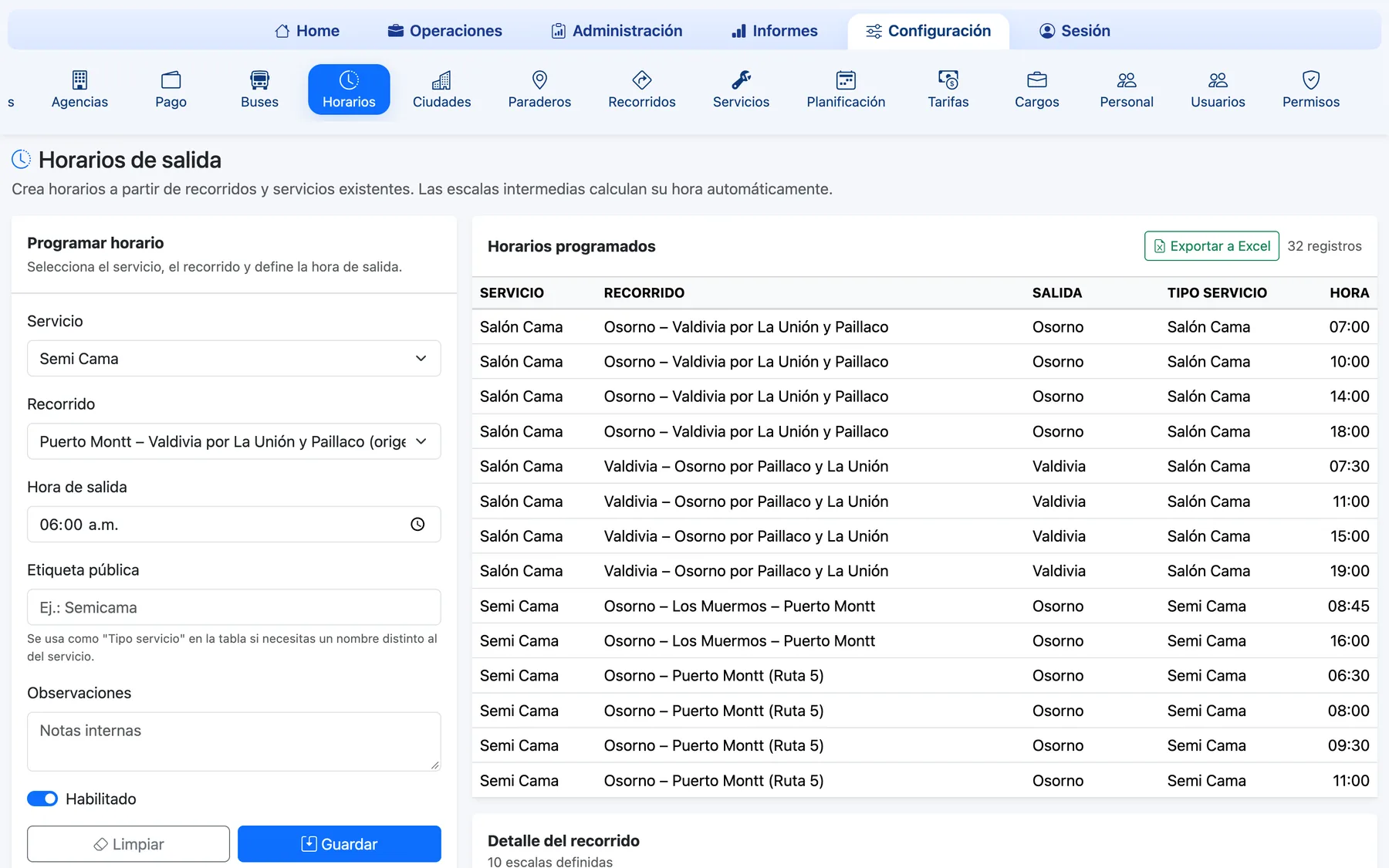
Task: Go to the Buses section
Action: (x=259, y=90)
